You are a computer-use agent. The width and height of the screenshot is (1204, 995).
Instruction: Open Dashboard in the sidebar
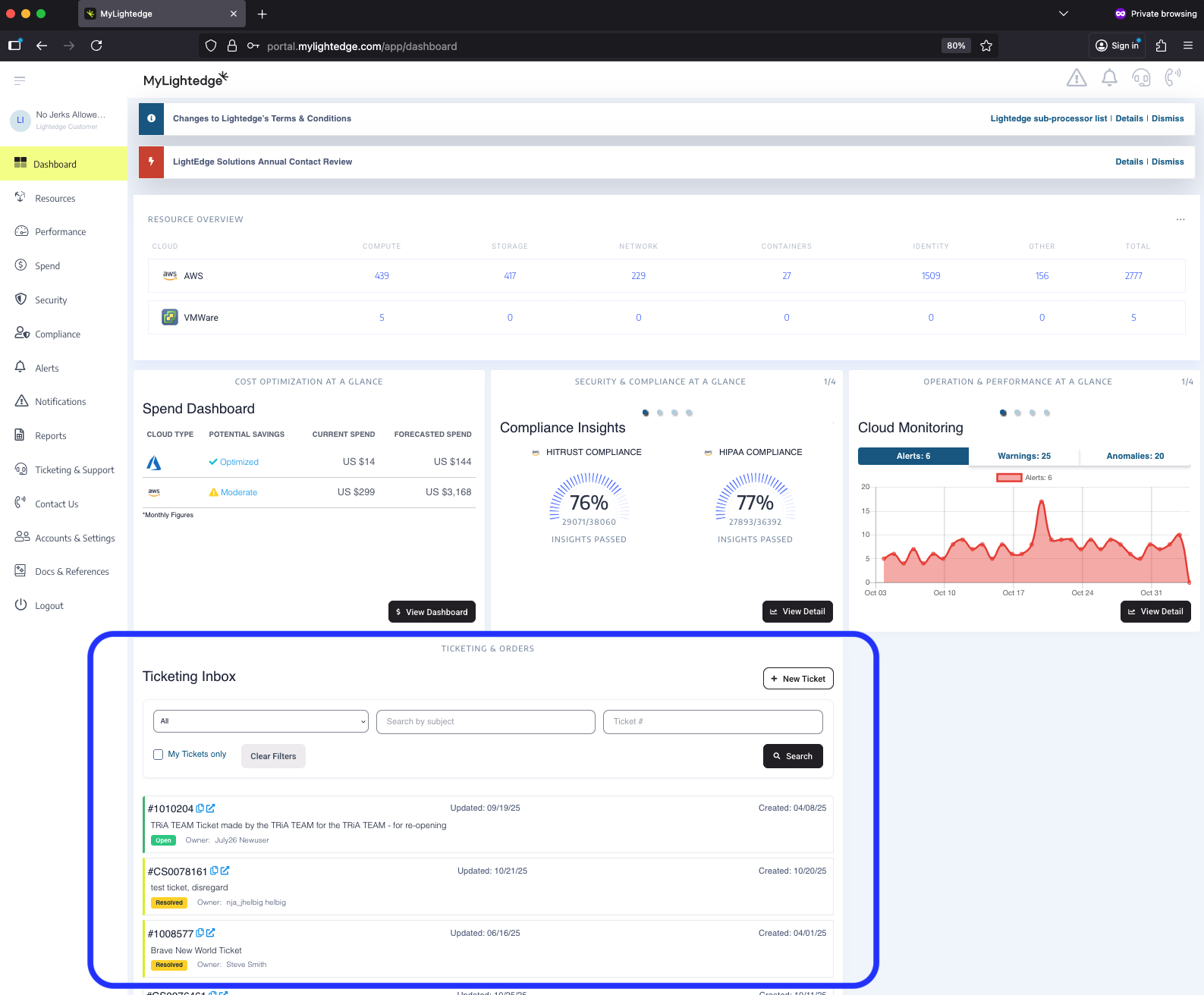click(64, 164)
